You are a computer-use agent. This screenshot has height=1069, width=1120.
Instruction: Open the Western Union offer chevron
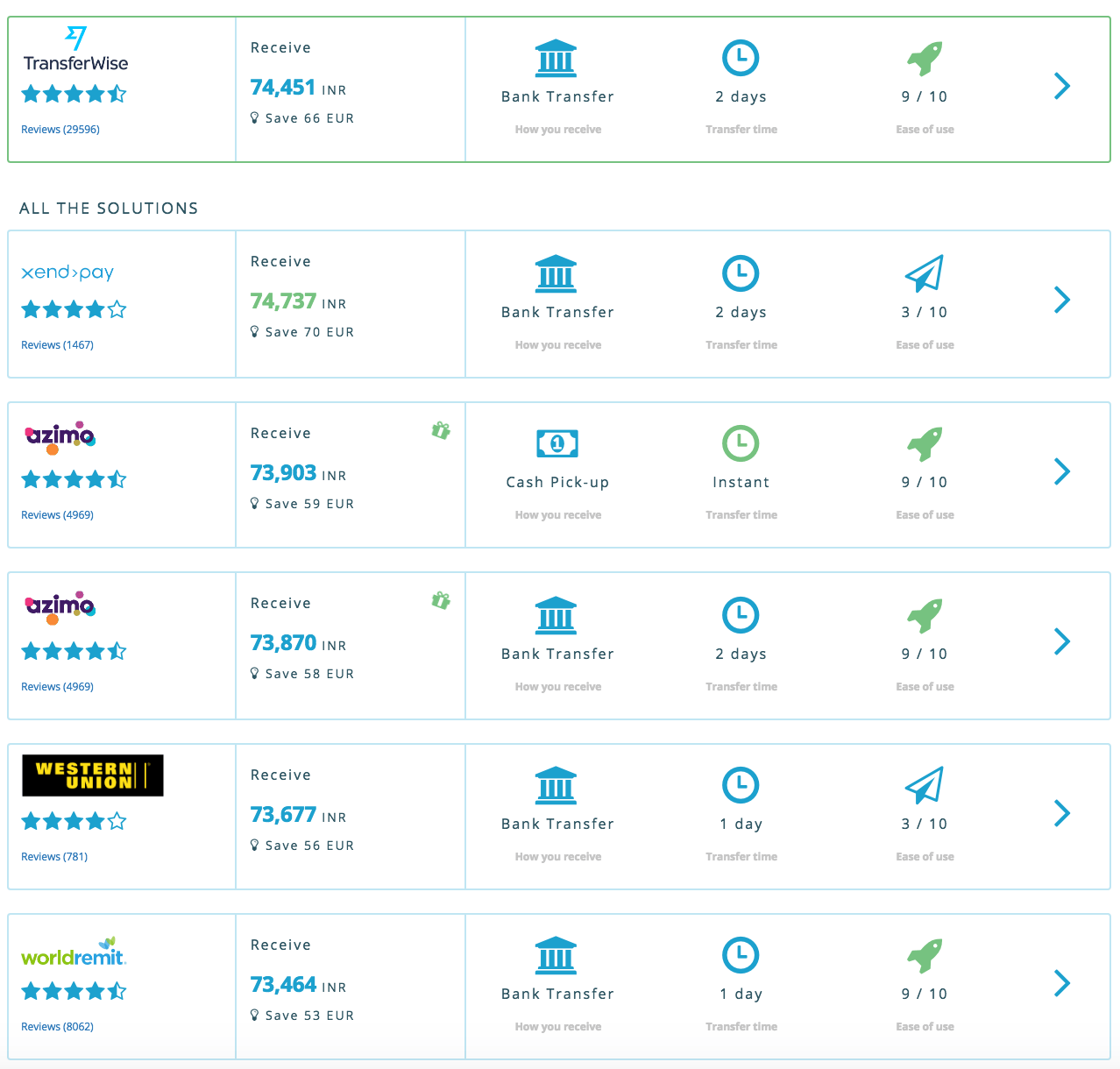(1062, 813)
